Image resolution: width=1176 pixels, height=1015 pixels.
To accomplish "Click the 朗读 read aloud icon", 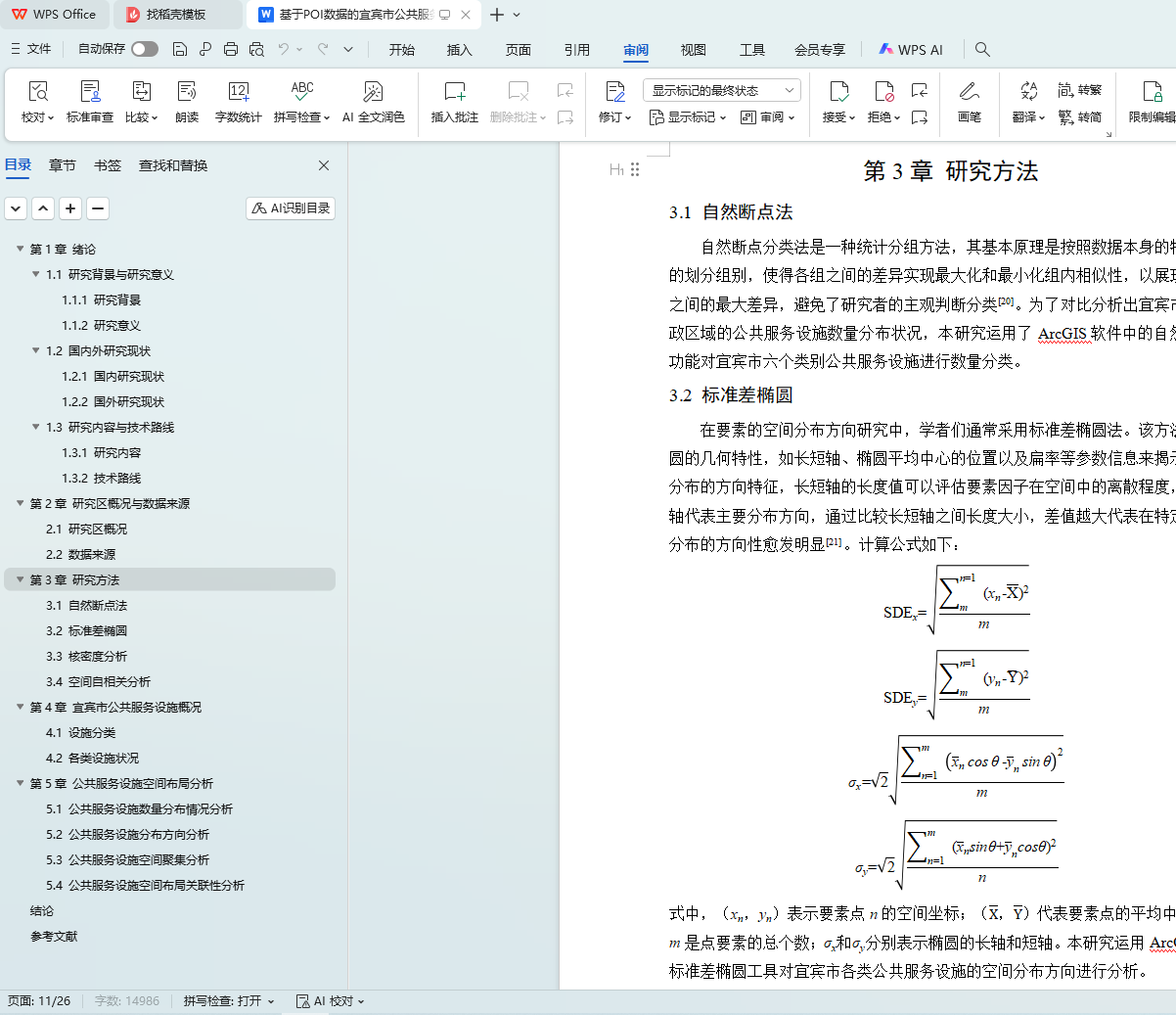I will point(187,92).
